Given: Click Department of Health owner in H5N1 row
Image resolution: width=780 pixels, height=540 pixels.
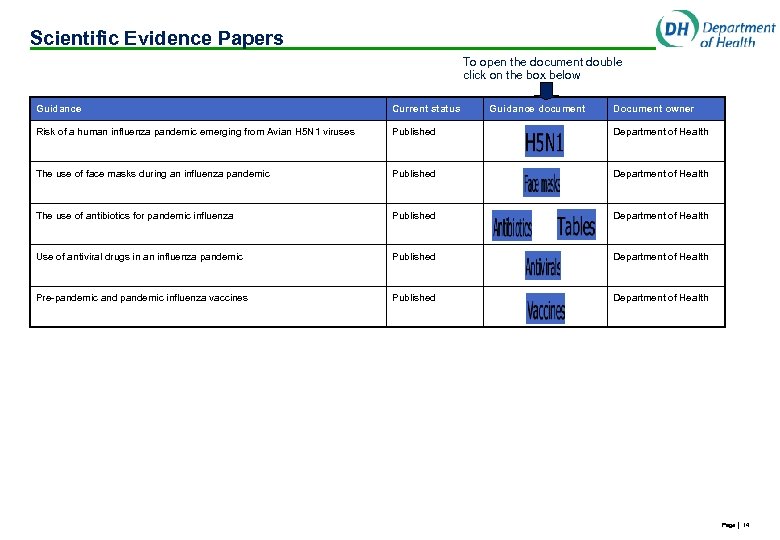Looking at the screenshot, I should tap(661, 132).
